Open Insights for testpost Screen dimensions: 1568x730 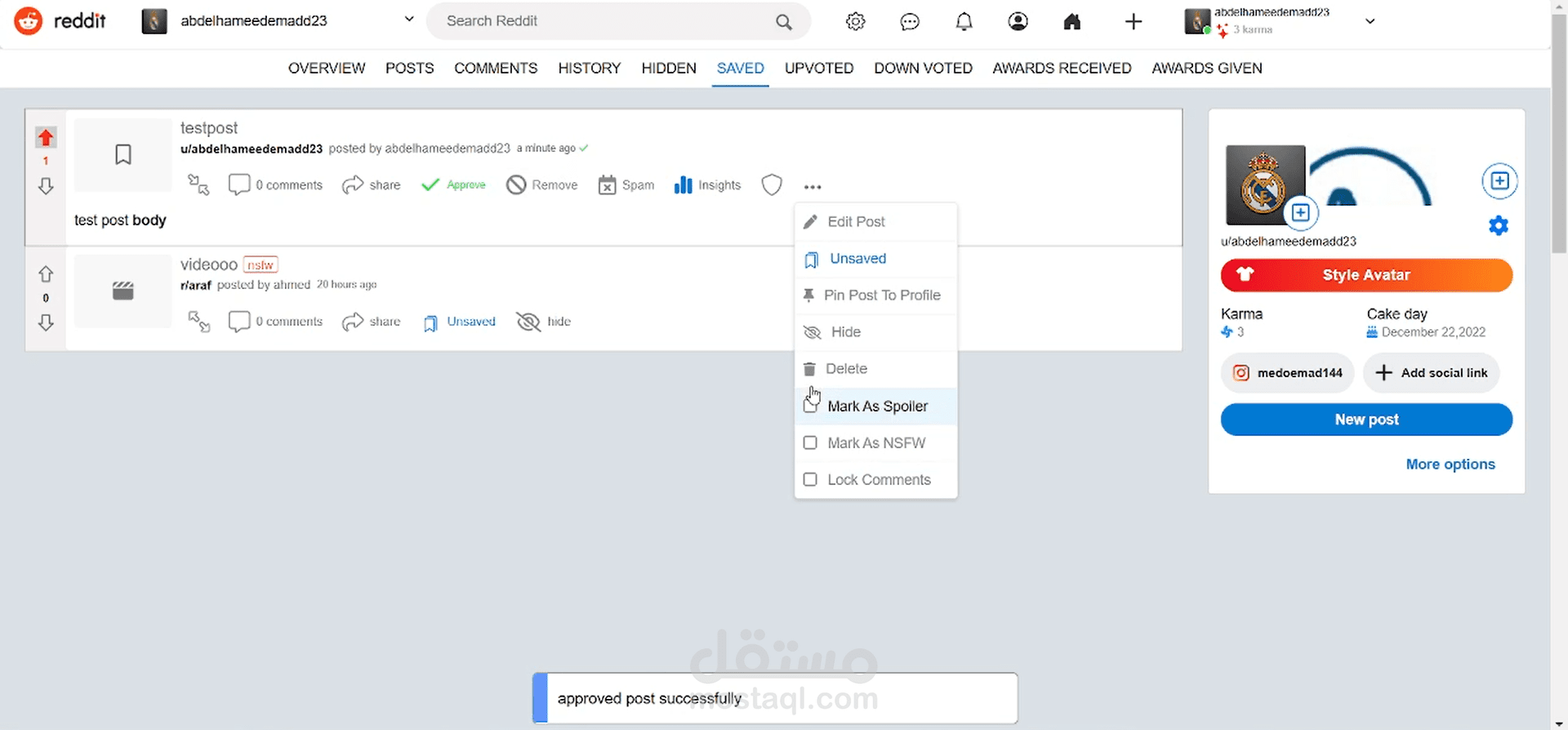(x=707, y=185)
